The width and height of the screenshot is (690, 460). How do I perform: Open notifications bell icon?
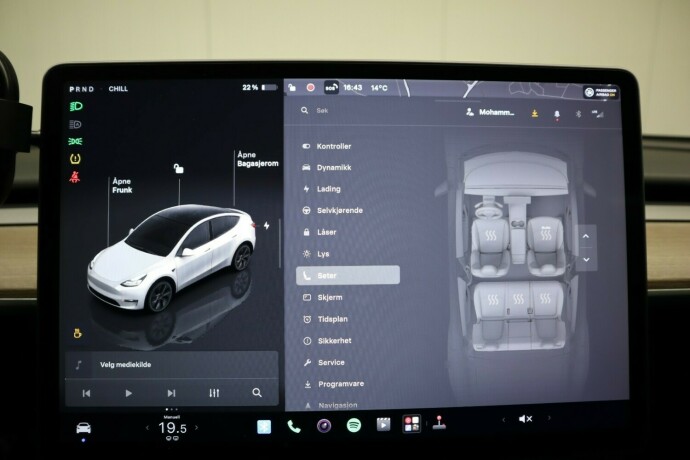tap(557, 114)
